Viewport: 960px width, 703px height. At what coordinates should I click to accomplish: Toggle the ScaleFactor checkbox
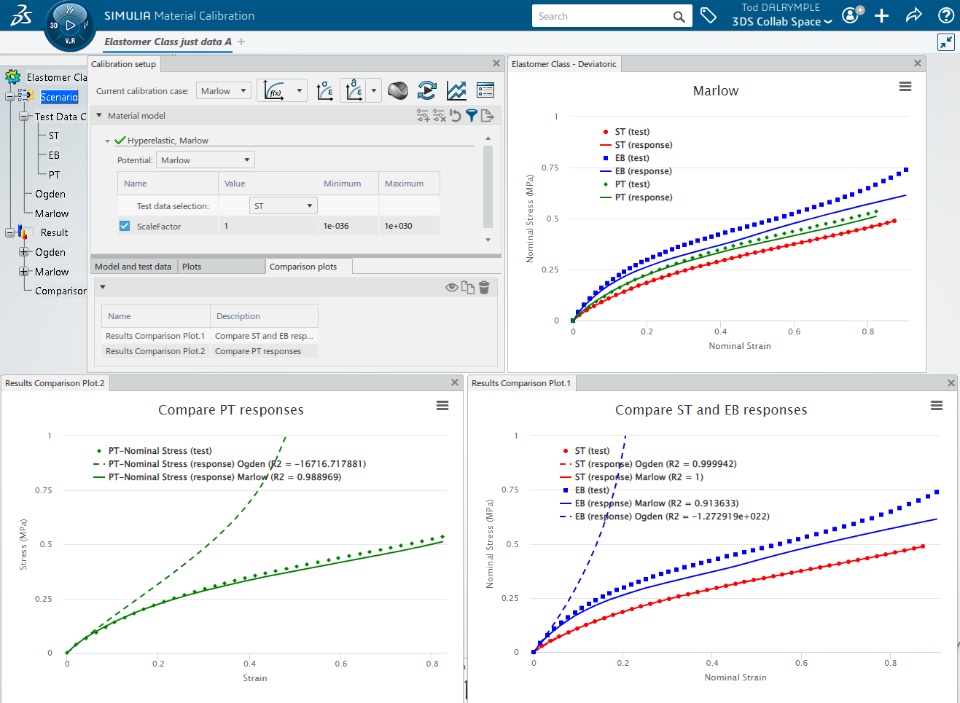(125, 226)
